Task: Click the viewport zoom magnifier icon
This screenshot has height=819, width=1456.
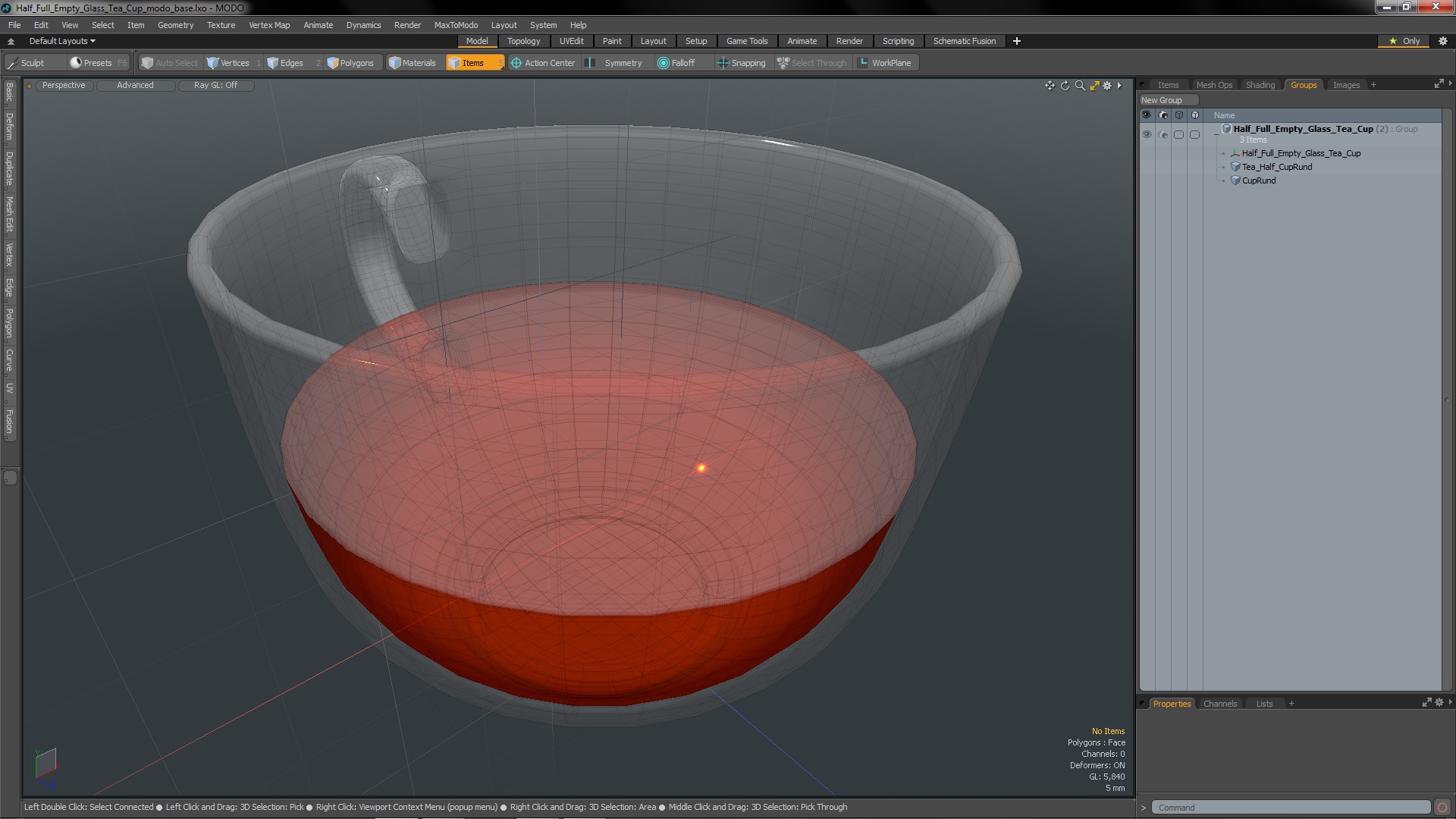Action: click(1080, 86)
